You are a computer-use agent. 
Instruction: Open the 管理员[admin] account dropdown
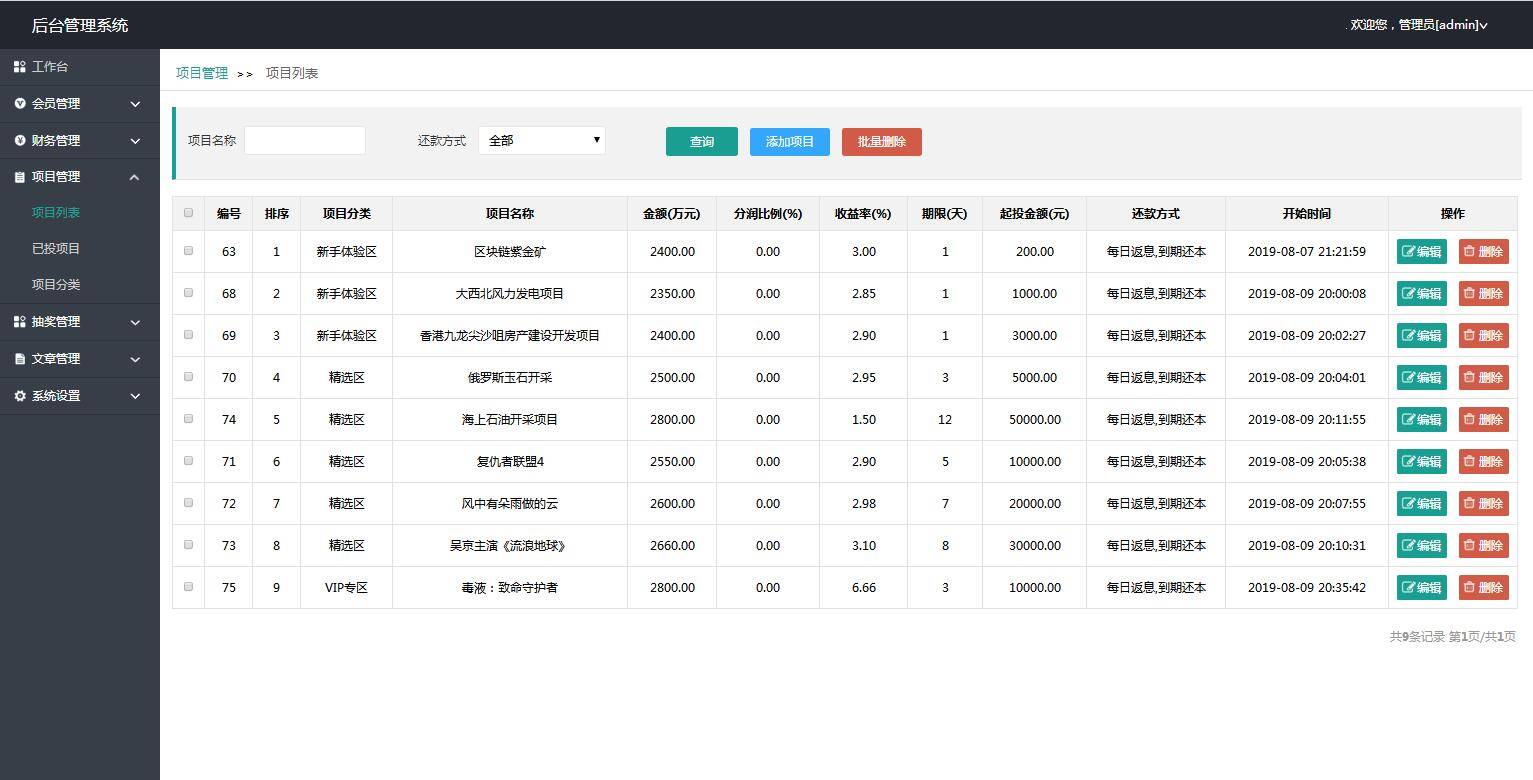[x=1419, y=24]
